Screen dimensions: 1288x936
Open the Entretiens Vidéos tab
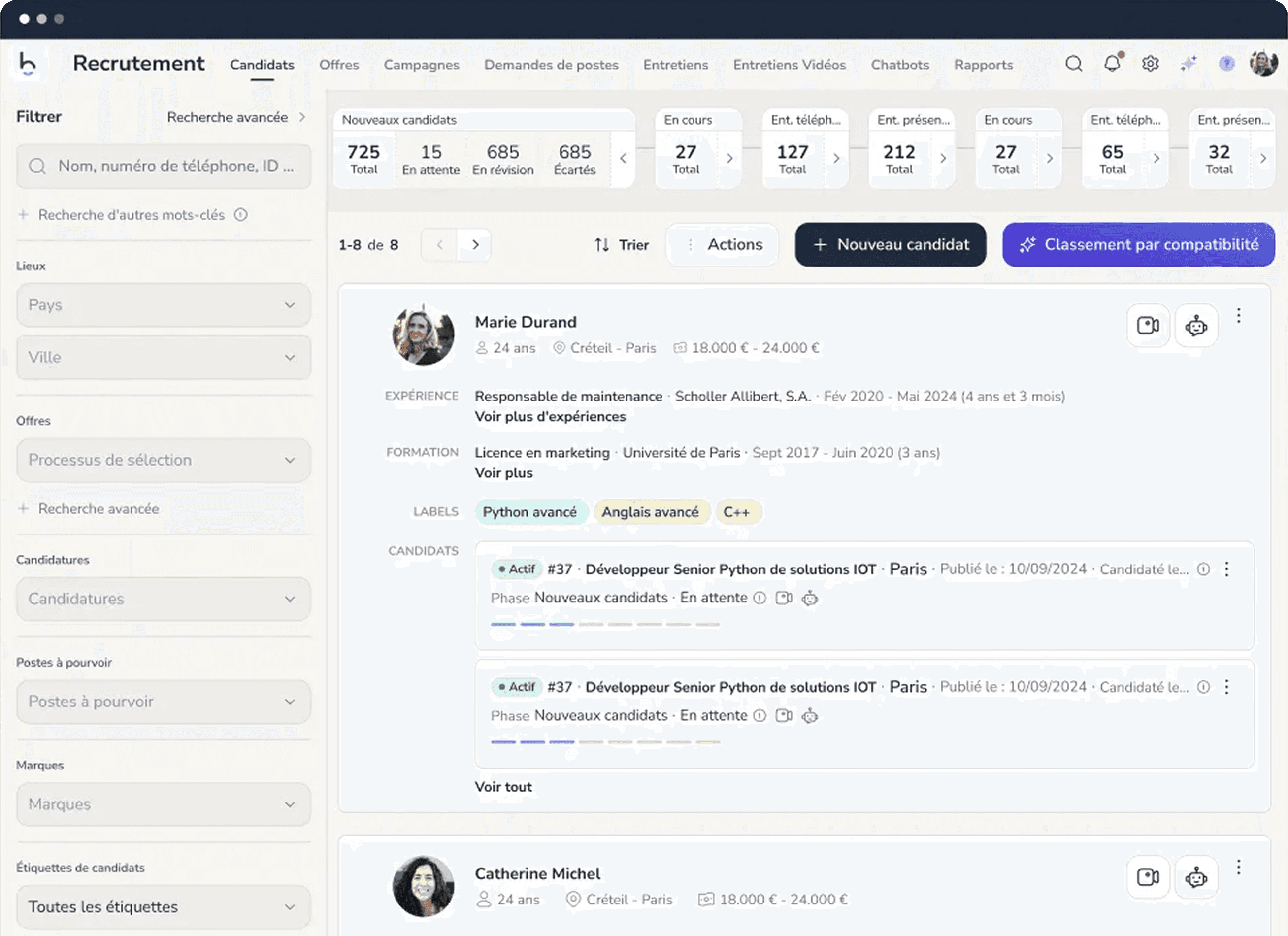click(789, 65)
